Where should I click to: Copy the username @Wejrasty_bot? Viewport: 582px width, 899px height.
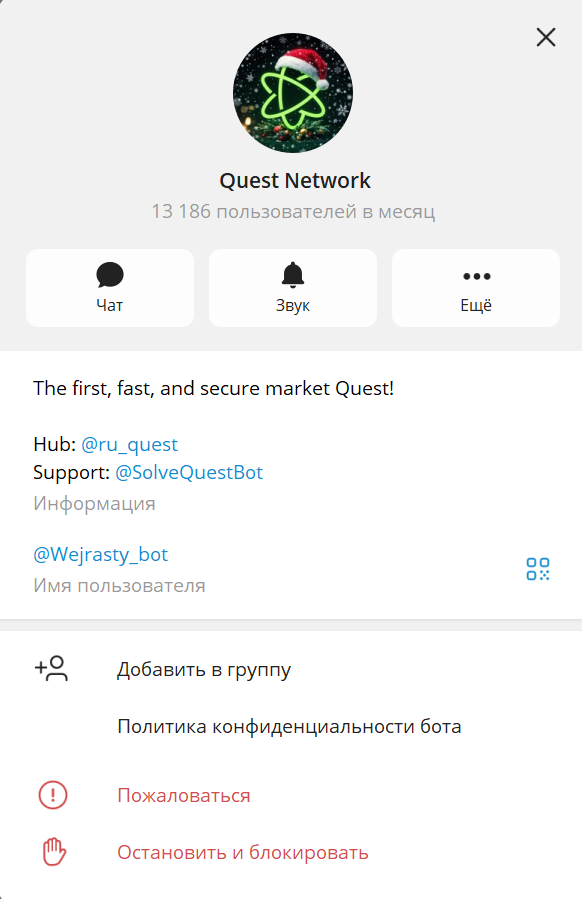100,554
